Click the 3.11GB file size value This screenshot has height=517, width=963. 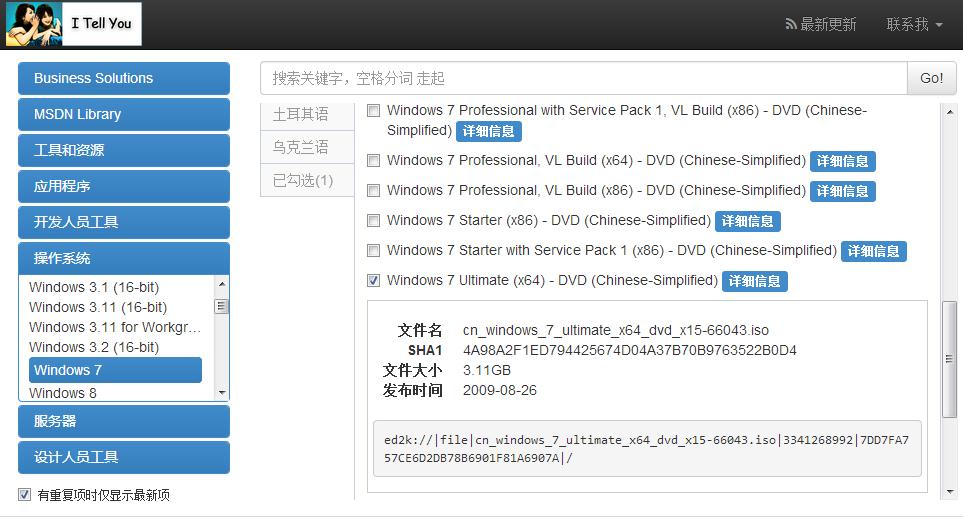pos(486,370)
